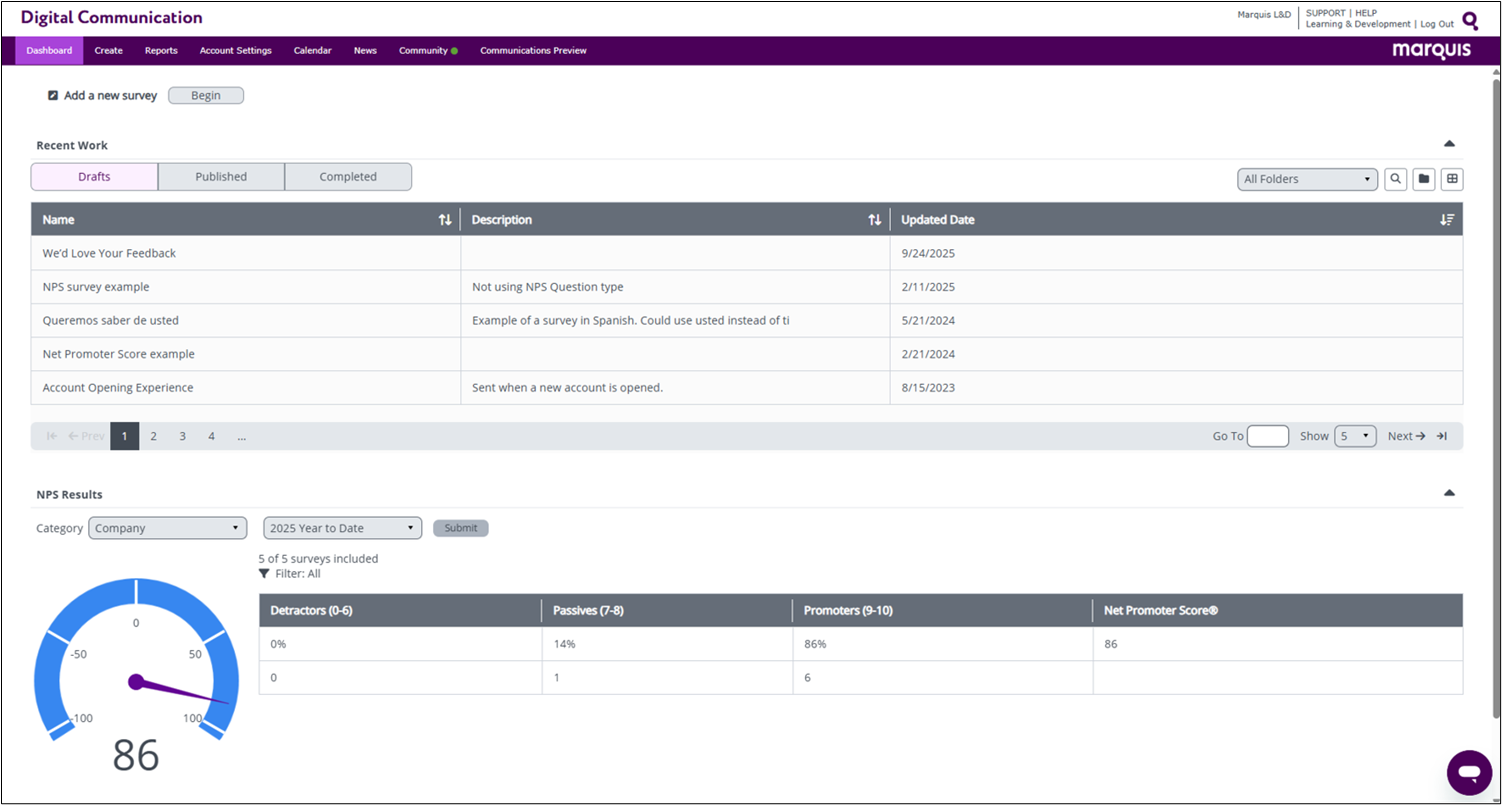Click the Go To page input field
Screen dimensions: 1502x805
tap(1268, 436)
